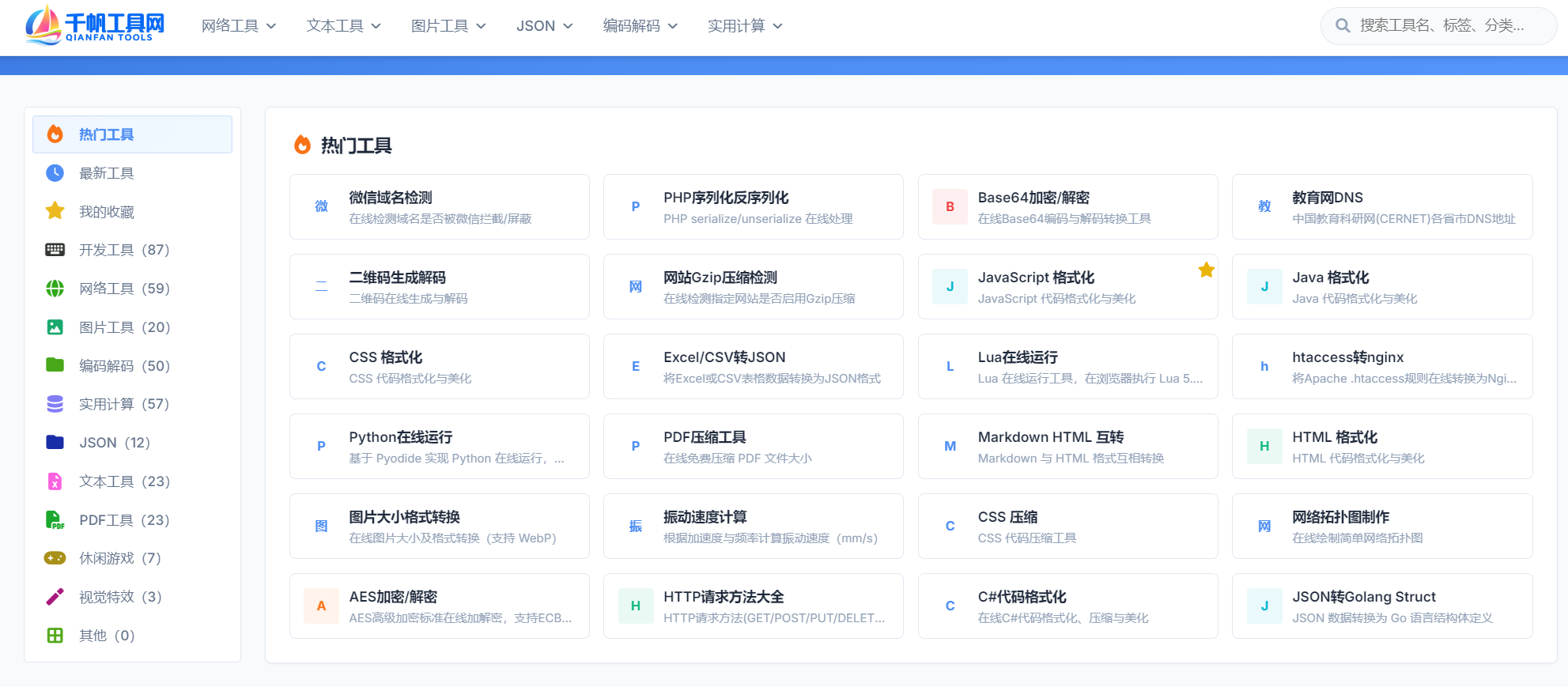Click the gold favorite star on JavaScript 格式化 card
This screenshot has height=687, width=1568.
click(1206, 270)
